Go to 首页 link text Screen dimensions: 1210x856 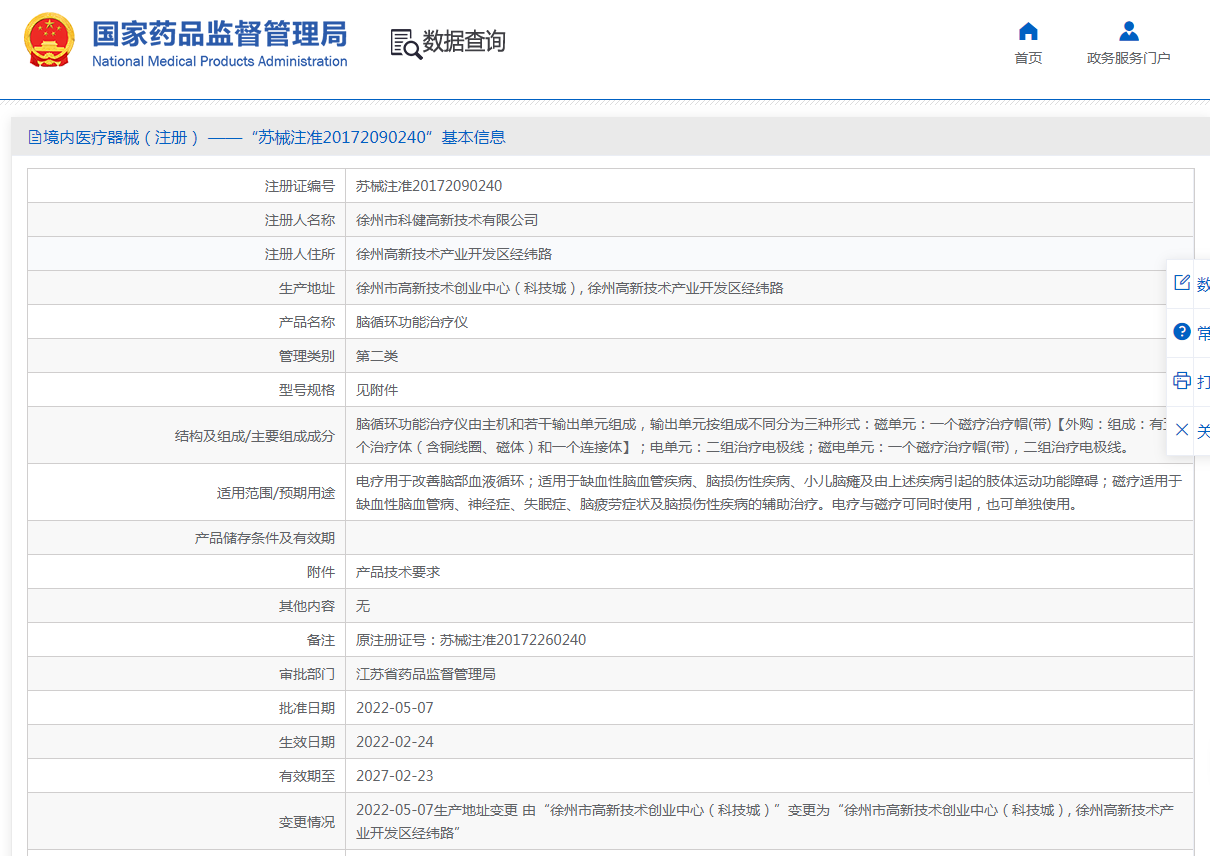tap(1028, 58)
